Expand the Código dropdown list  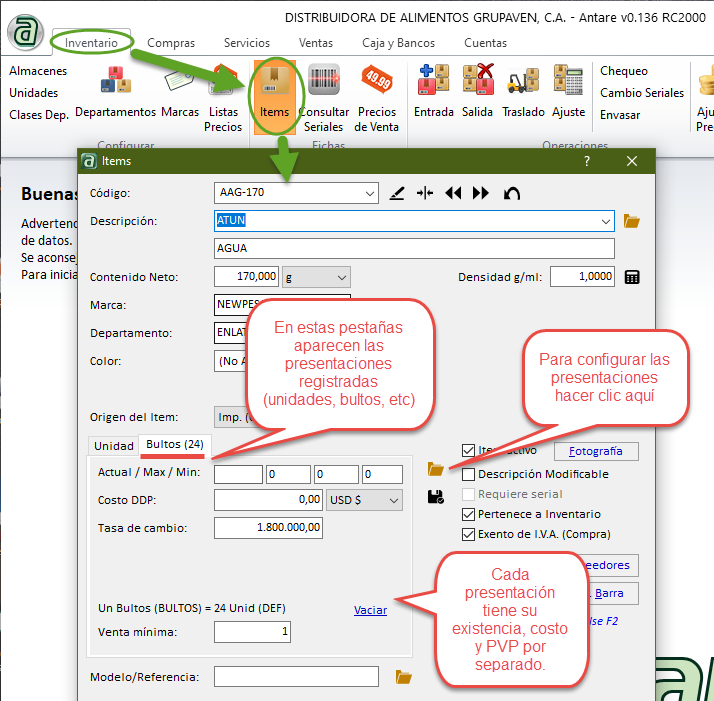pos(370,193)
